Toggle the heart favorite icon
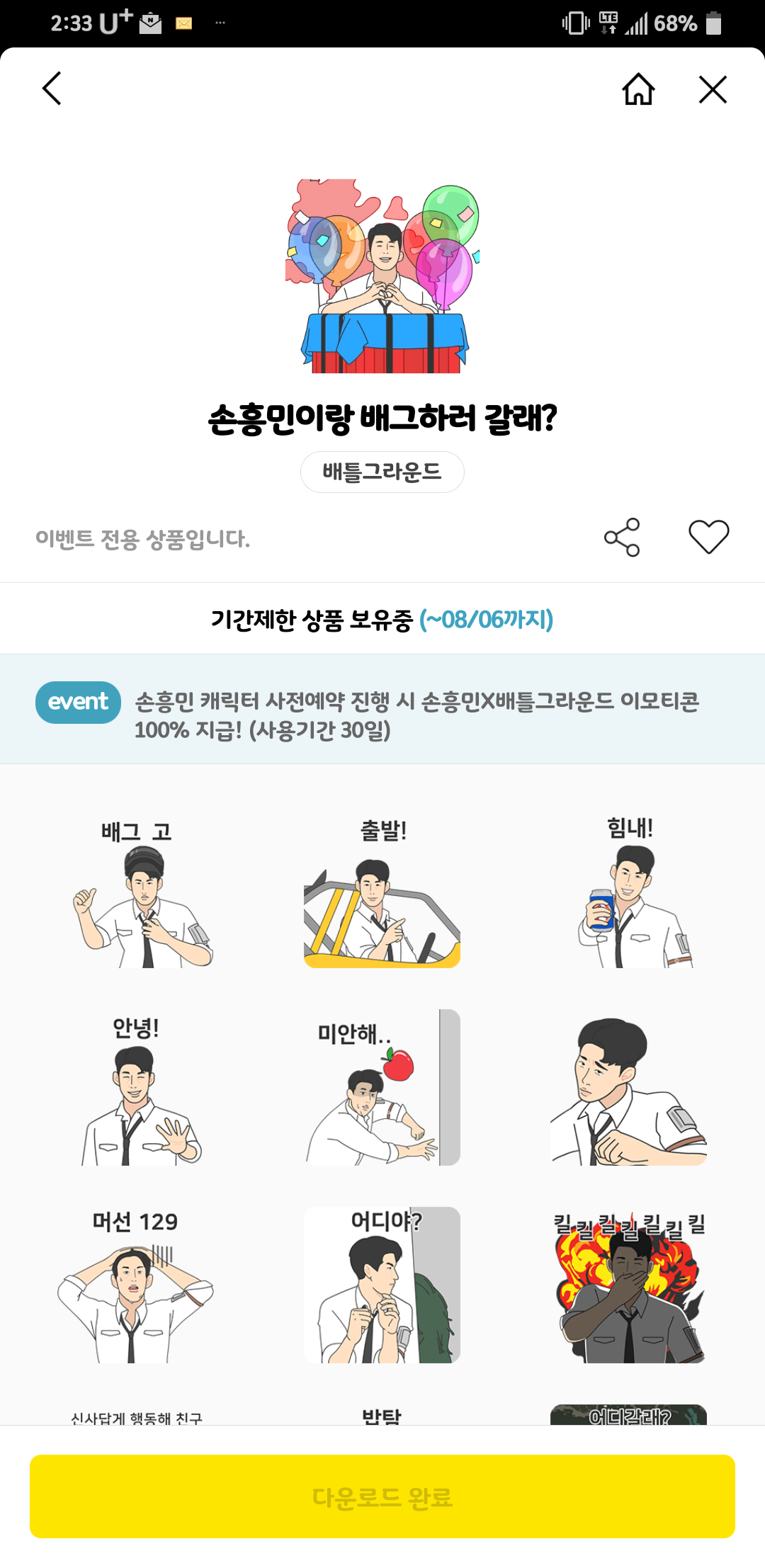The image size is (765, 1568). pos(709,537)
